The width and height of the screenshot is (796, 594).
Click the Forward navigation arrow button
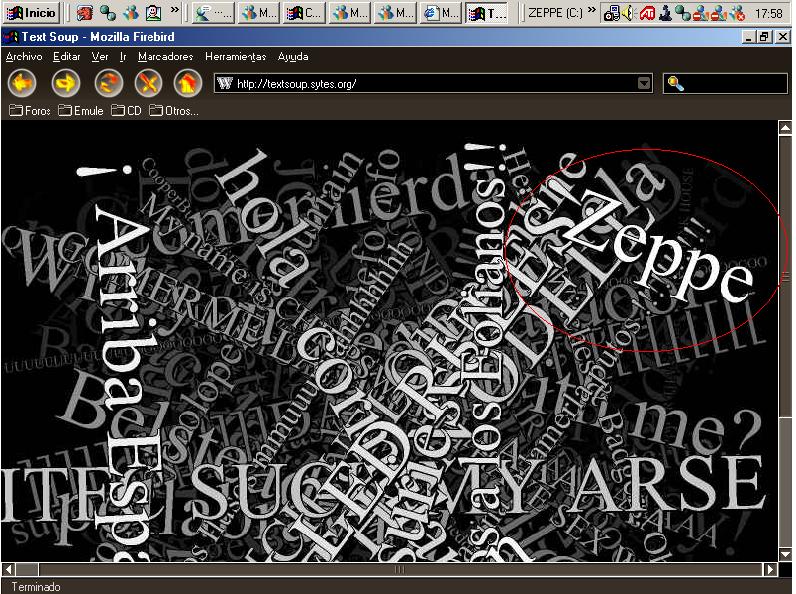66,84
